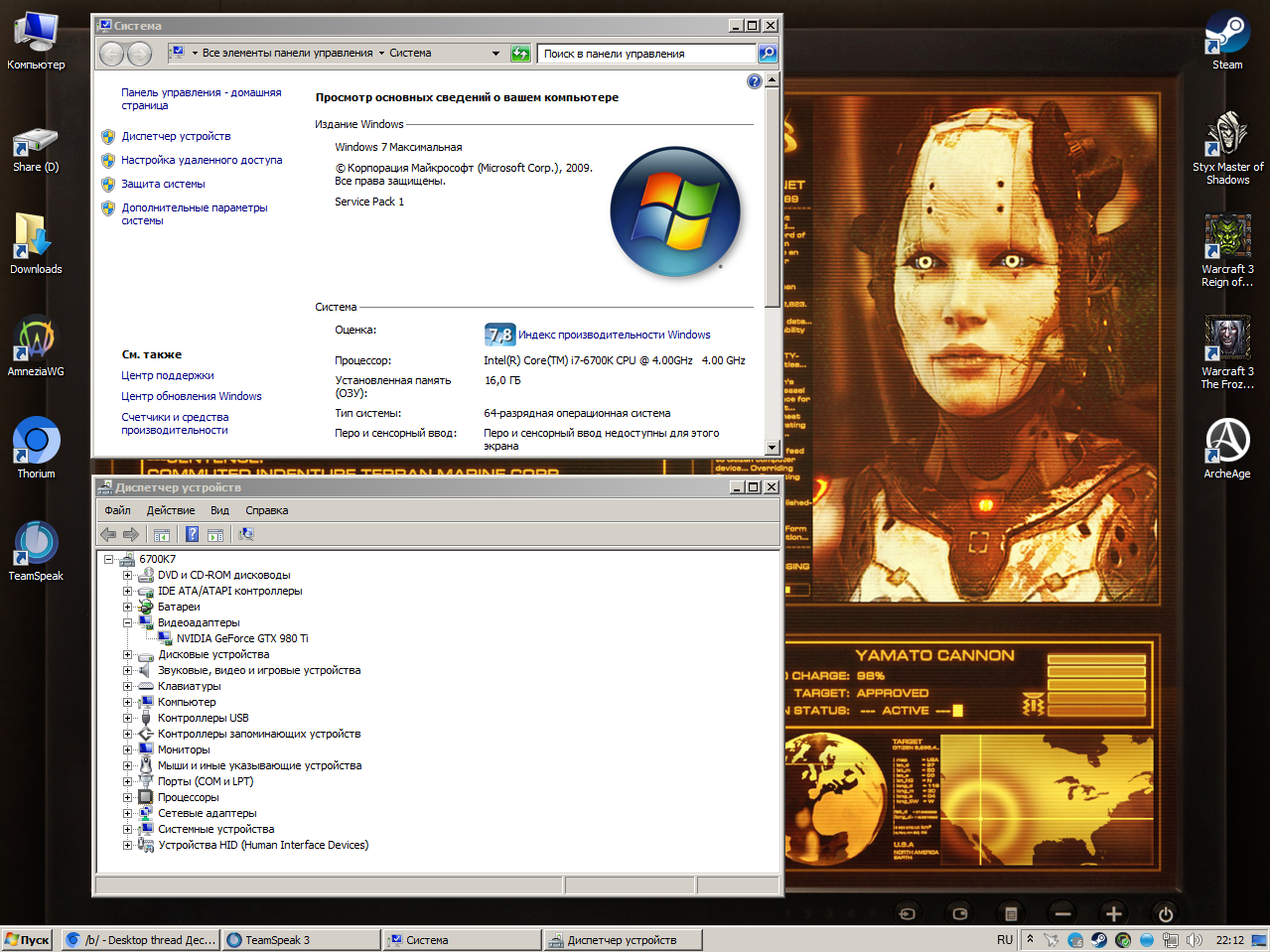Screen dimensions: 1270x952
Task: Expand Дисковые устройства node
Action: (127, 654)
